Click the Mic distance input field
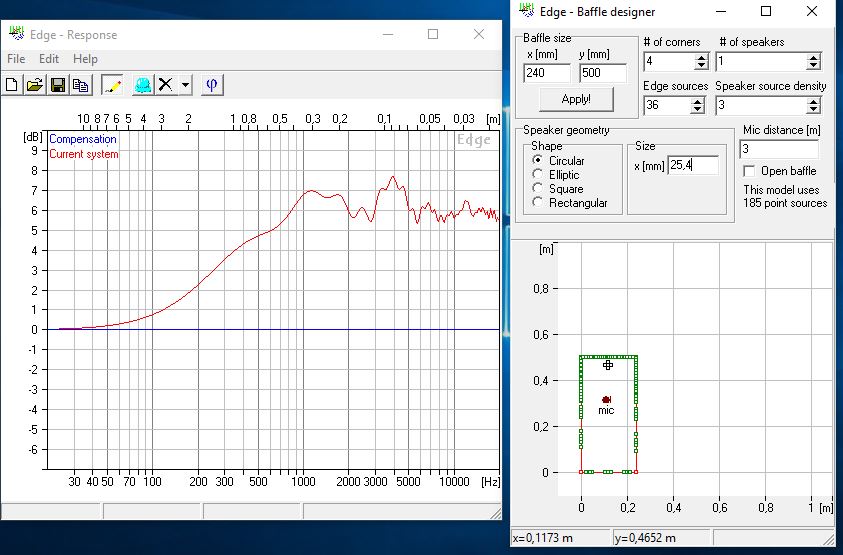 779,148
